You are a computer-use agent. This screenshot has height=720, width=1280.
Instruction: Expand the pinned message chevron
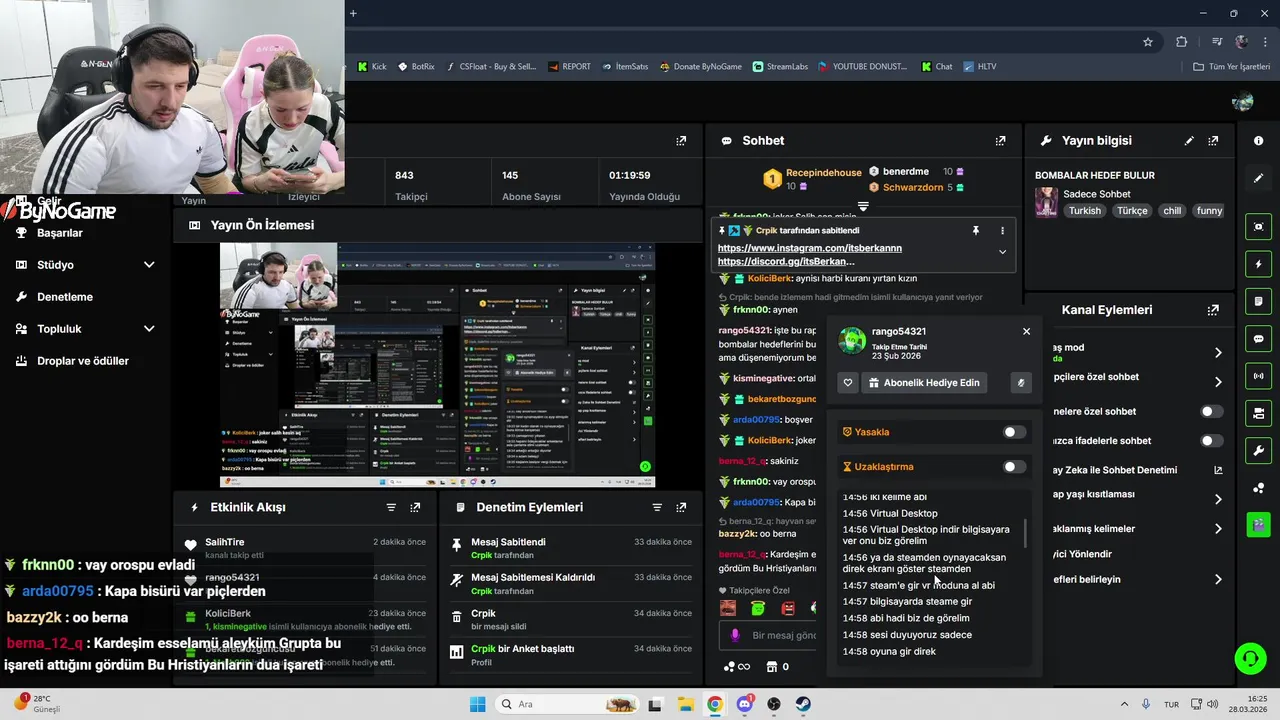click(1002, 252)
